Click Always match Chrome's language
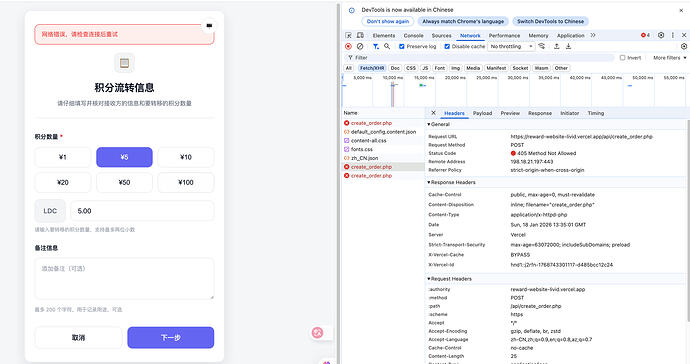Image resolution: width=690 pixels, height=364 pixels. 463,21
